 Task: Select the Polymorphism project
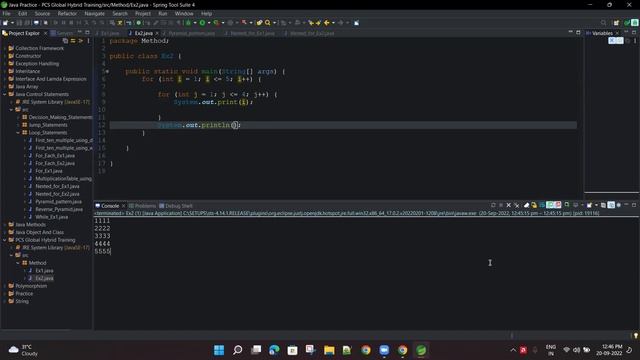point(31,286)
